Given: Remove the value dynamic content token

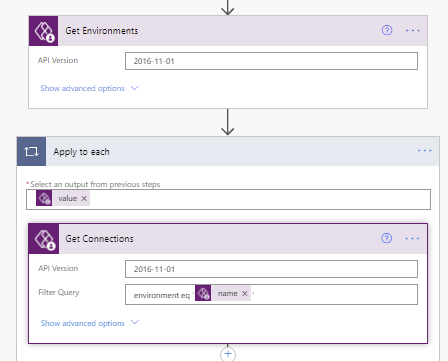Looking at the screenshot, I should point(84,198).
